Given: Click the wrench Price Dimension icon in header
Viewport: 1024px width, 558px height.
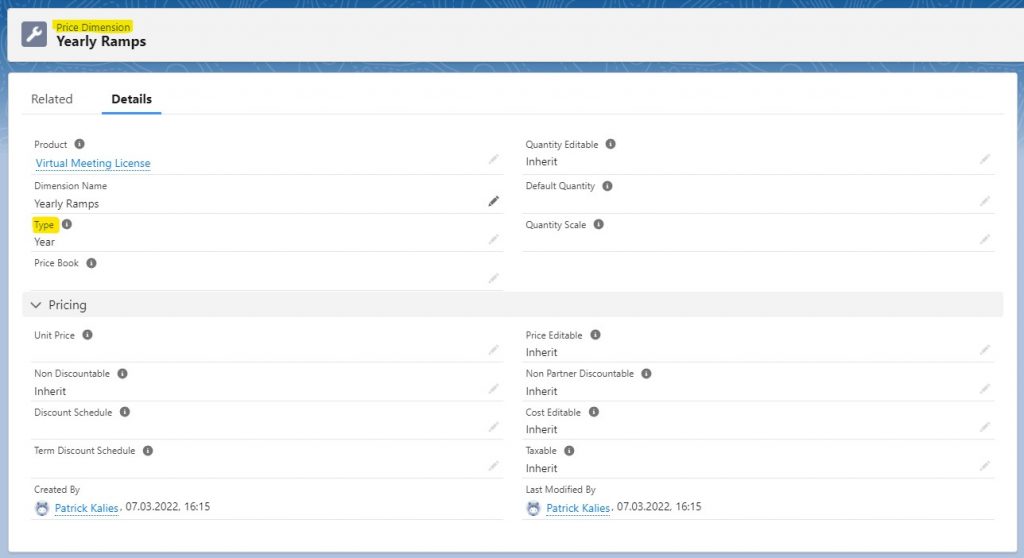Looking at the screenshot, I should tap(34, 35).
